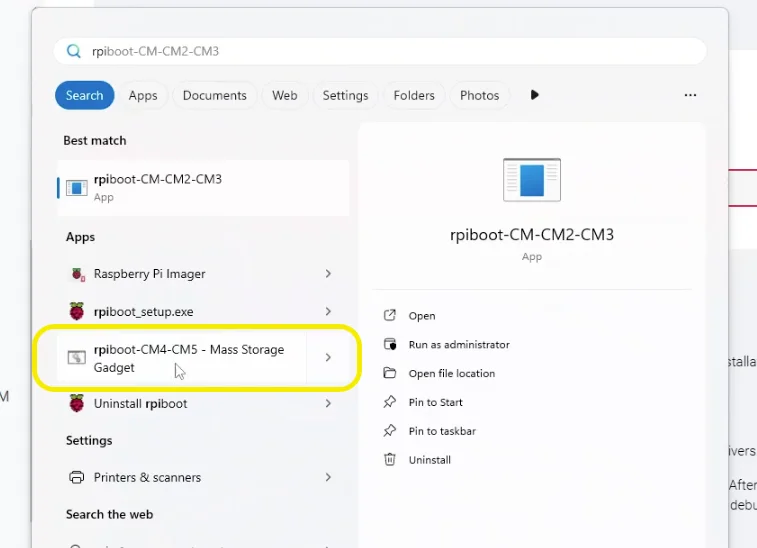The height and width of the screenshot is (548, 757).
Task: Expand the rpiboot-CM4-CM5 Mass Storage Gadget chevron
Action: tap(328, 358)
